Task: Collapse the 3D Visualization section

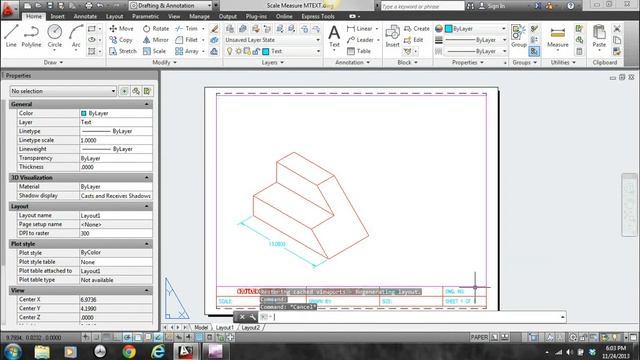Action: (x=147, y=178)
